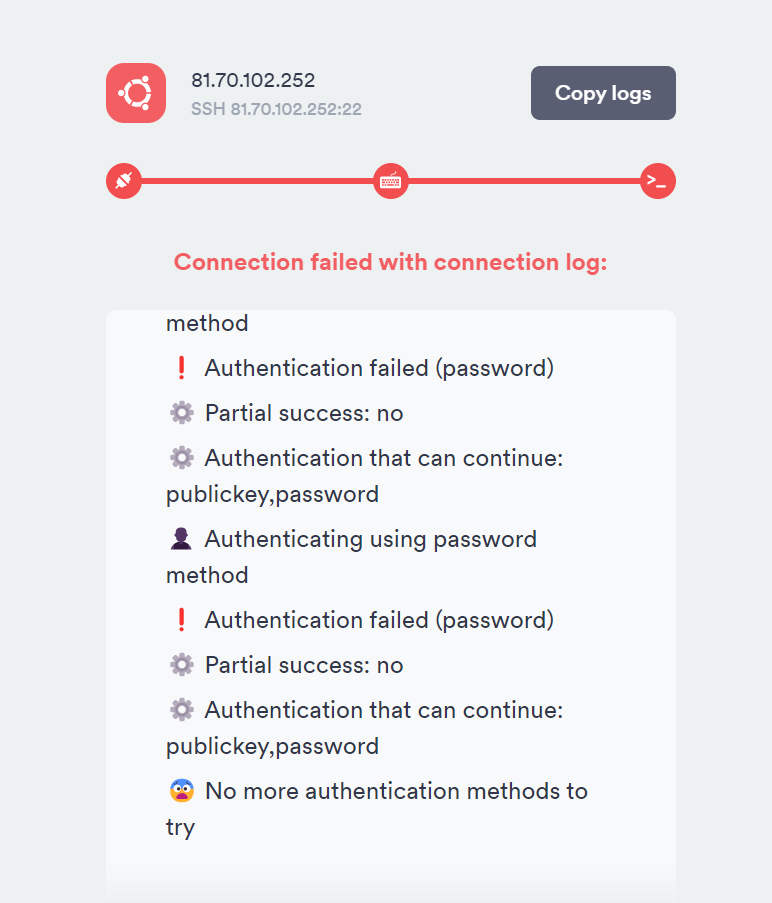Click gear icon beside first Partial success
772x903 pixels.
[181, 413]
